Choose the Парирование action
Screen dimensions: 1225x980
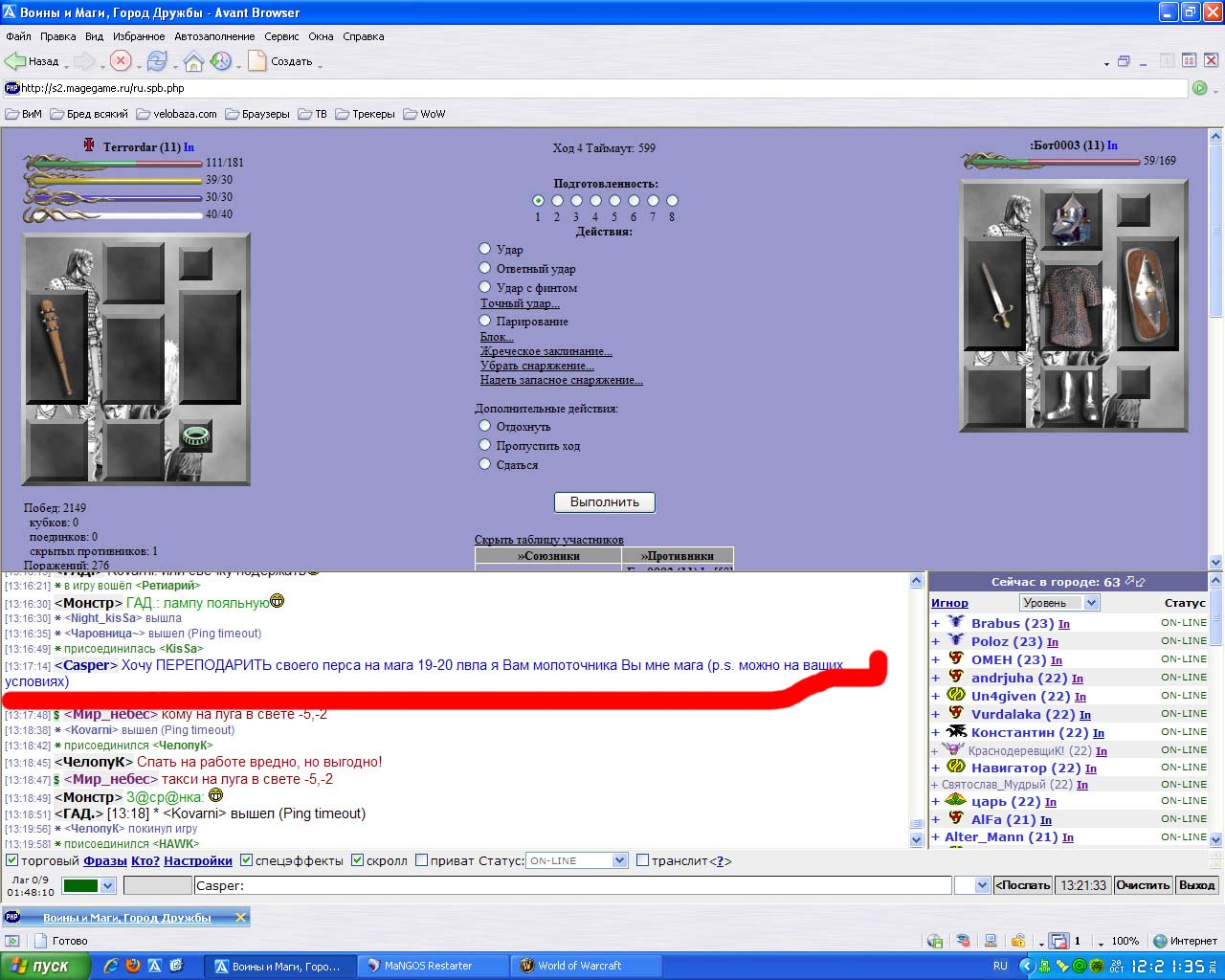(x=485, y=321)
